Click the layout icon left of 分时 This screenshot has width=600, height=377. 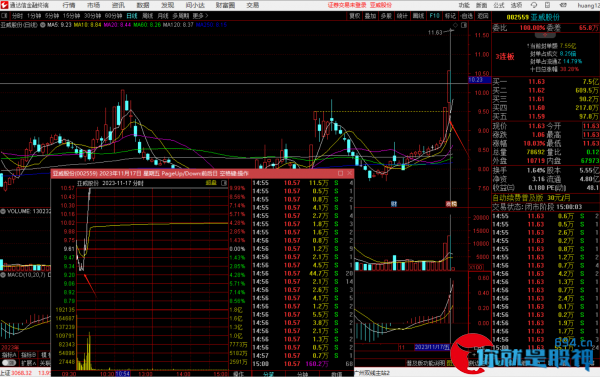pos(4,16)
